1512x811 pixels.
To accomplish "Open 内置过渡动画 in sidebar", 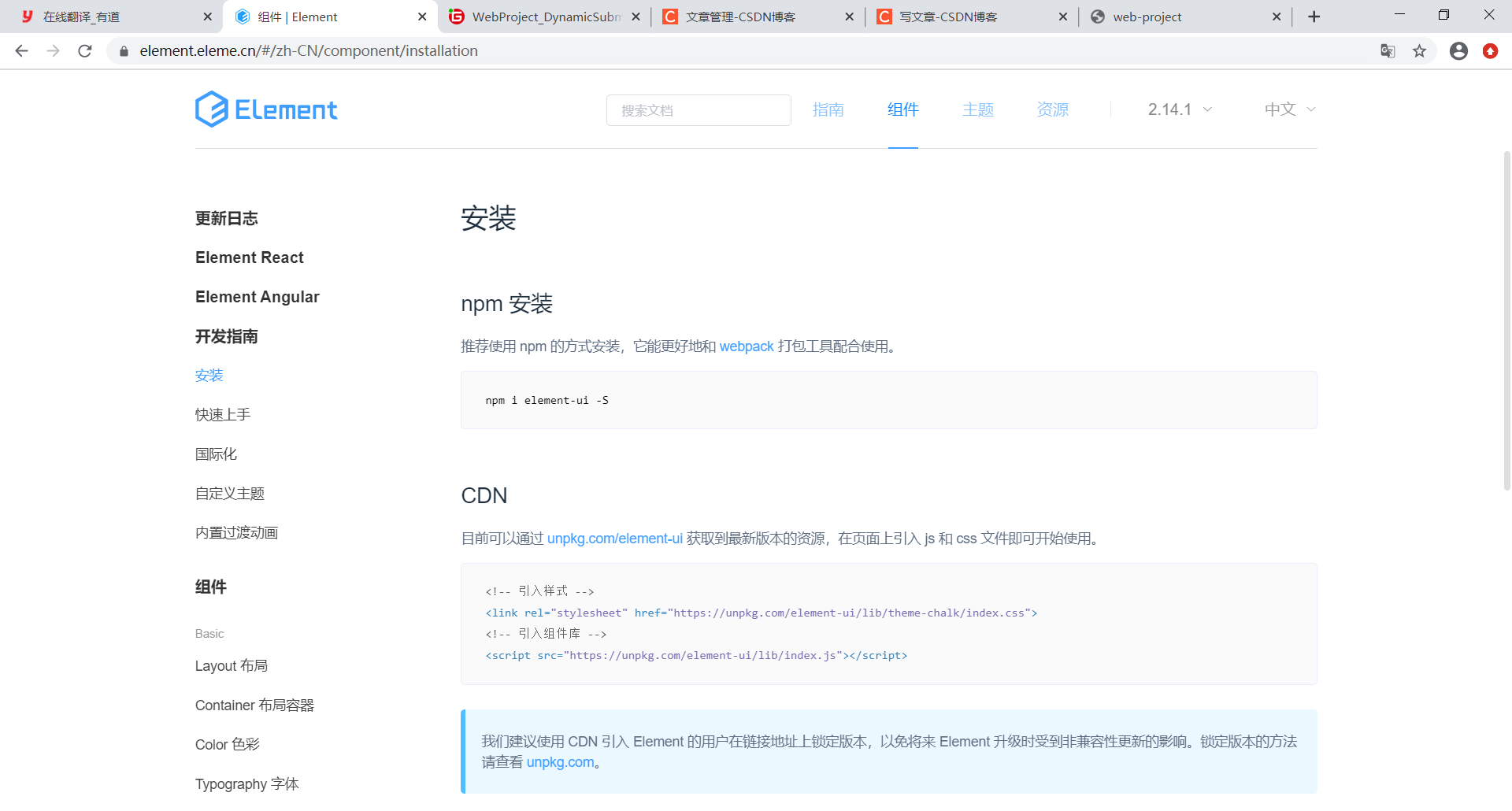I will point(237,533).
